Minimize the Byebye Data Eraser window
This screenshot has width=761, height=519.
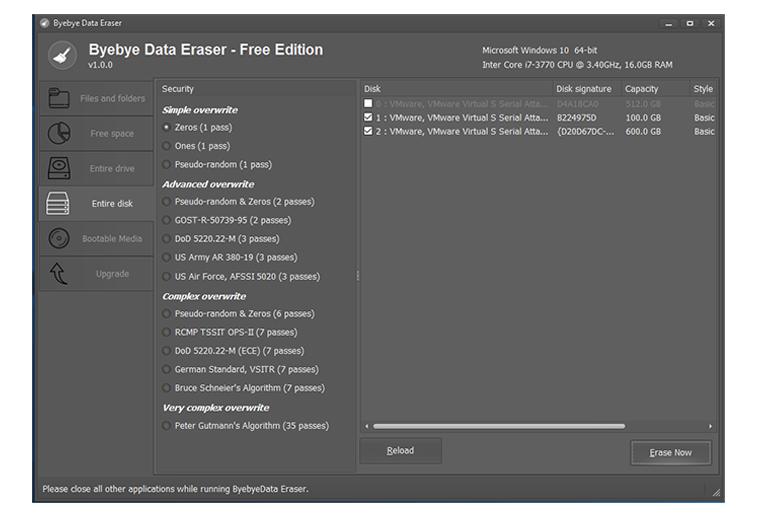[669, 23]
